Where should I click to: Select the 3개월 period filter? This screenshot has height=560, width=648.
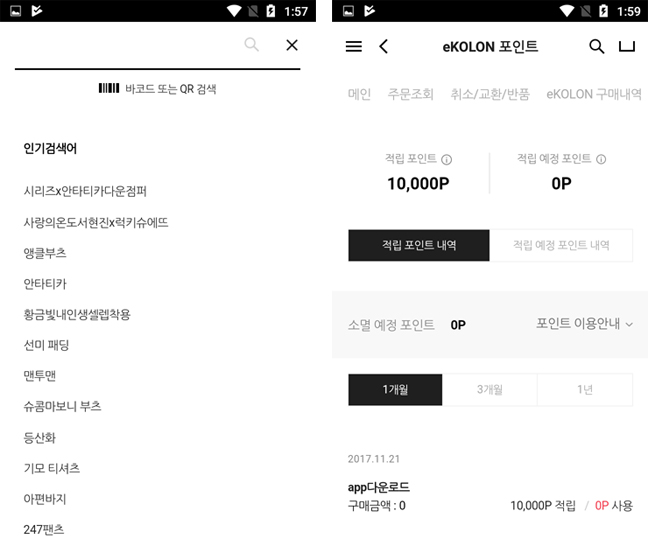490,390
